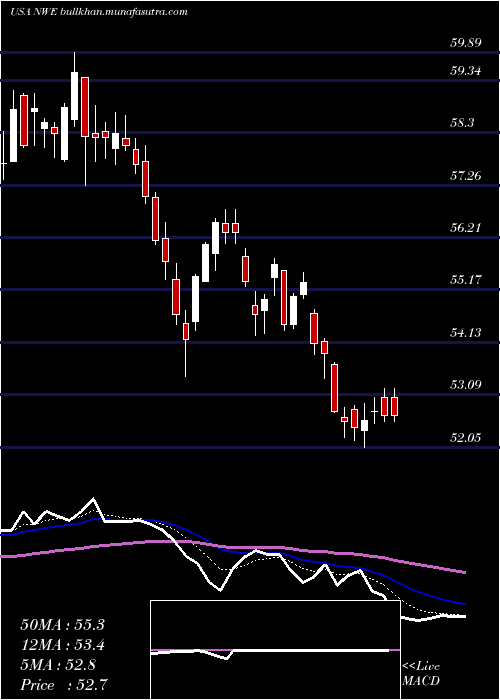
Task: Click the 54.13 price level label
Action: click(466, 332)
